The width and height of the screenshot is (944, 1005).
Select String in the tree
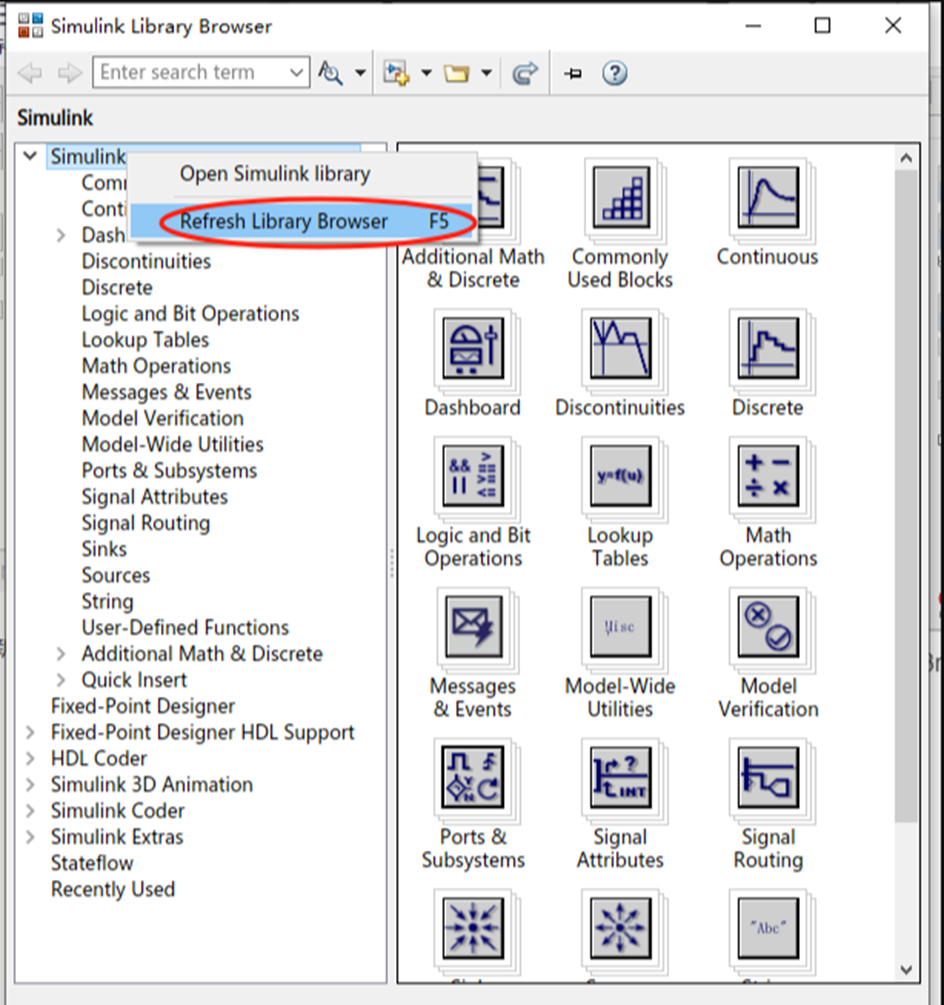tap(108, 602)
